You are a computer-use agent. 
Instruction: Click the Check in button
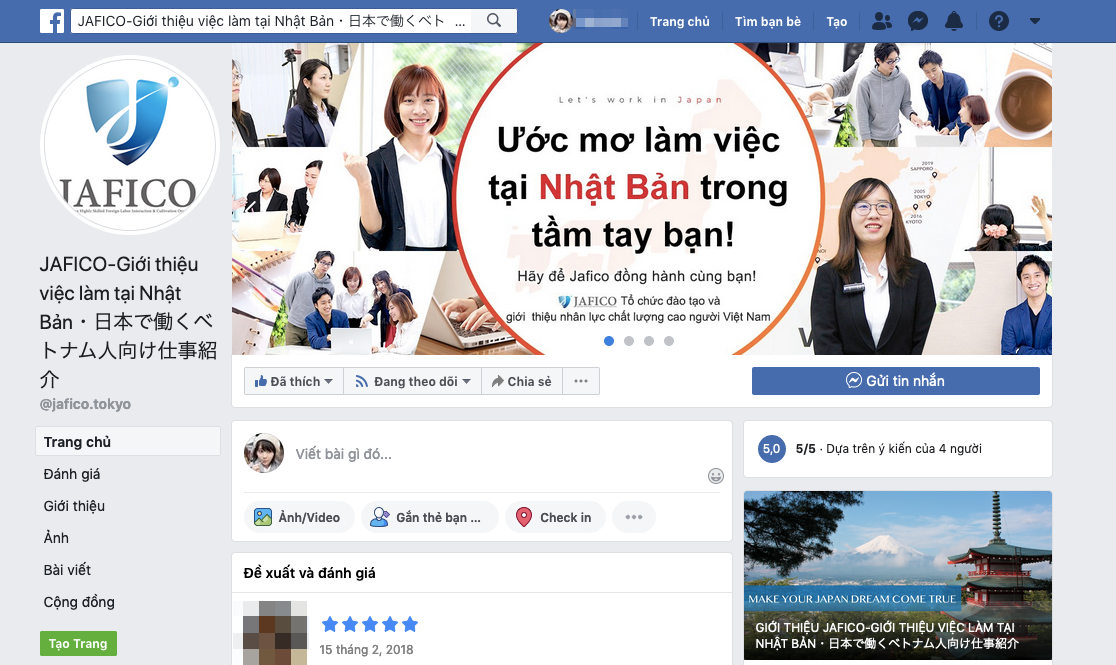coord(555,517)
